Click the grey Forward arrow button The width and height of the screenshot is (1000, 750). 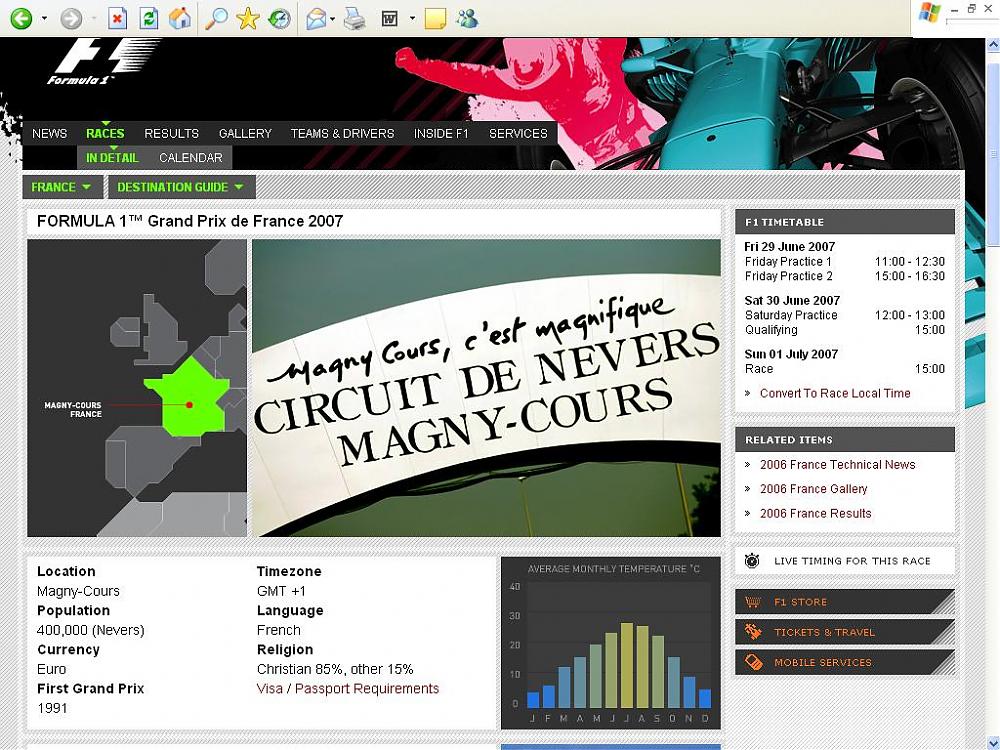[71, 18]
